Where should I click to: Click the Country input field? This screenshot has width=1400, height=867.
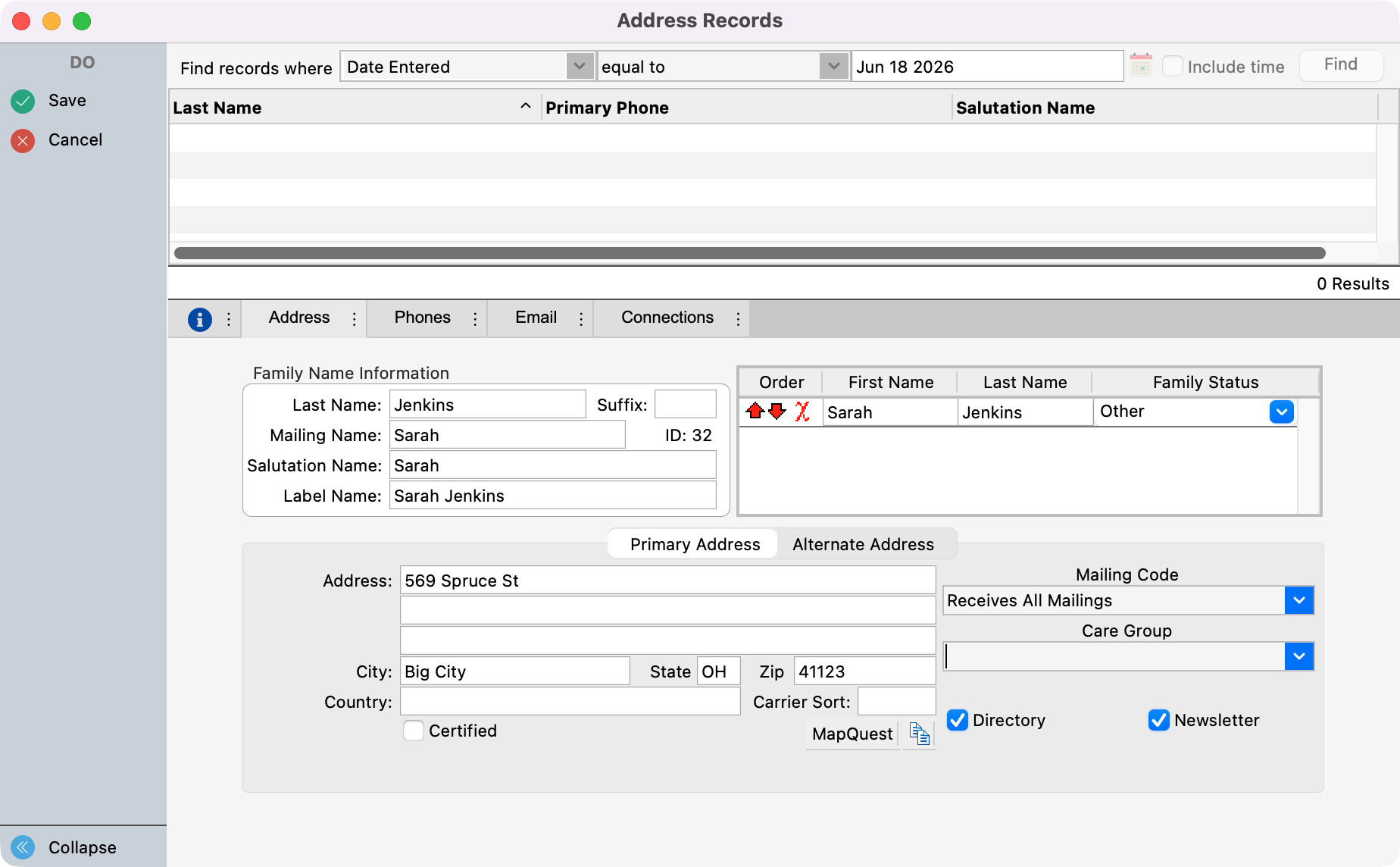570,702
